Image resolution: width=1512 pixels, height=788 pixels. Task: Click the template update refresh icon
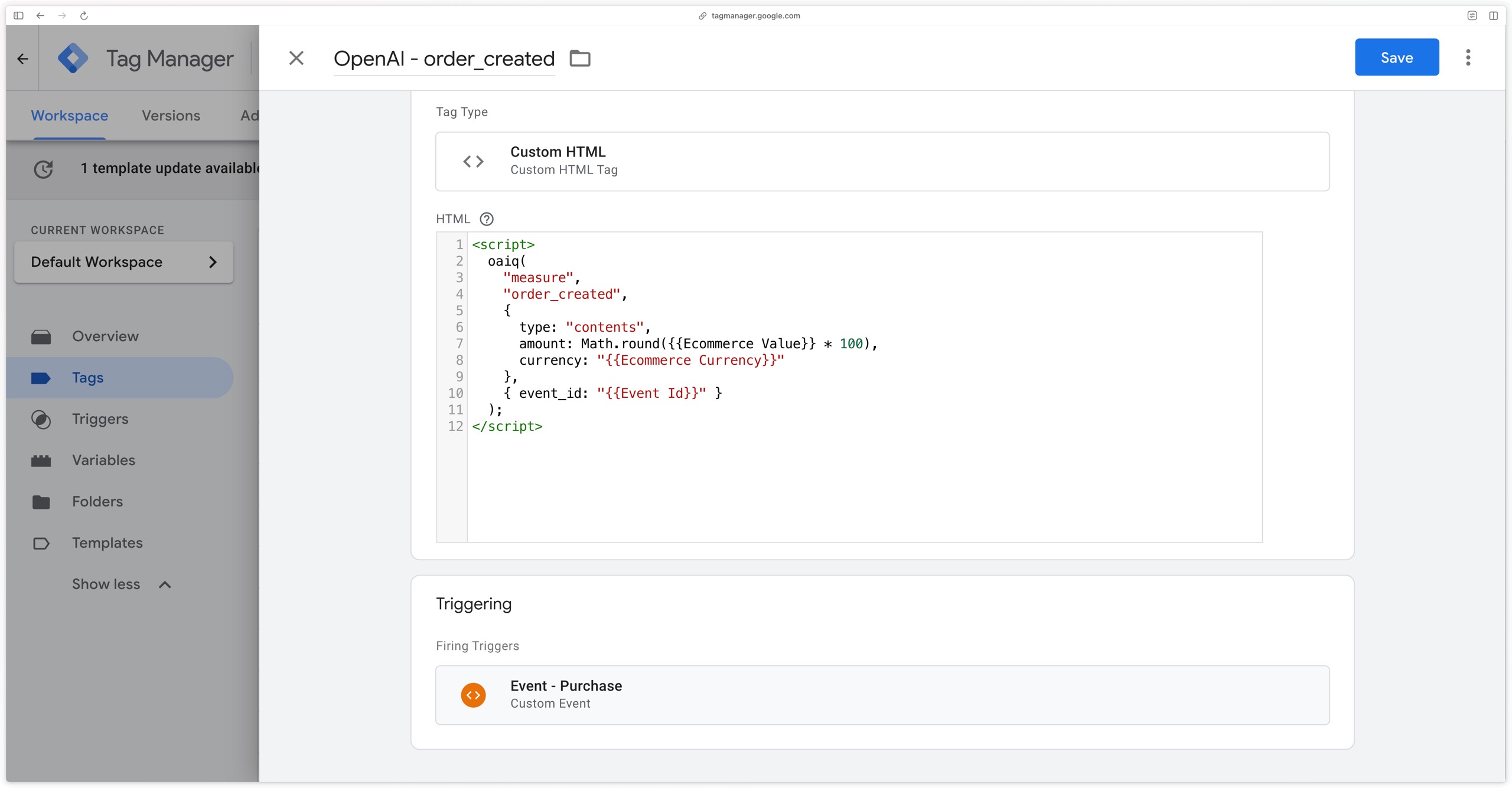click(x=43, y=169)
